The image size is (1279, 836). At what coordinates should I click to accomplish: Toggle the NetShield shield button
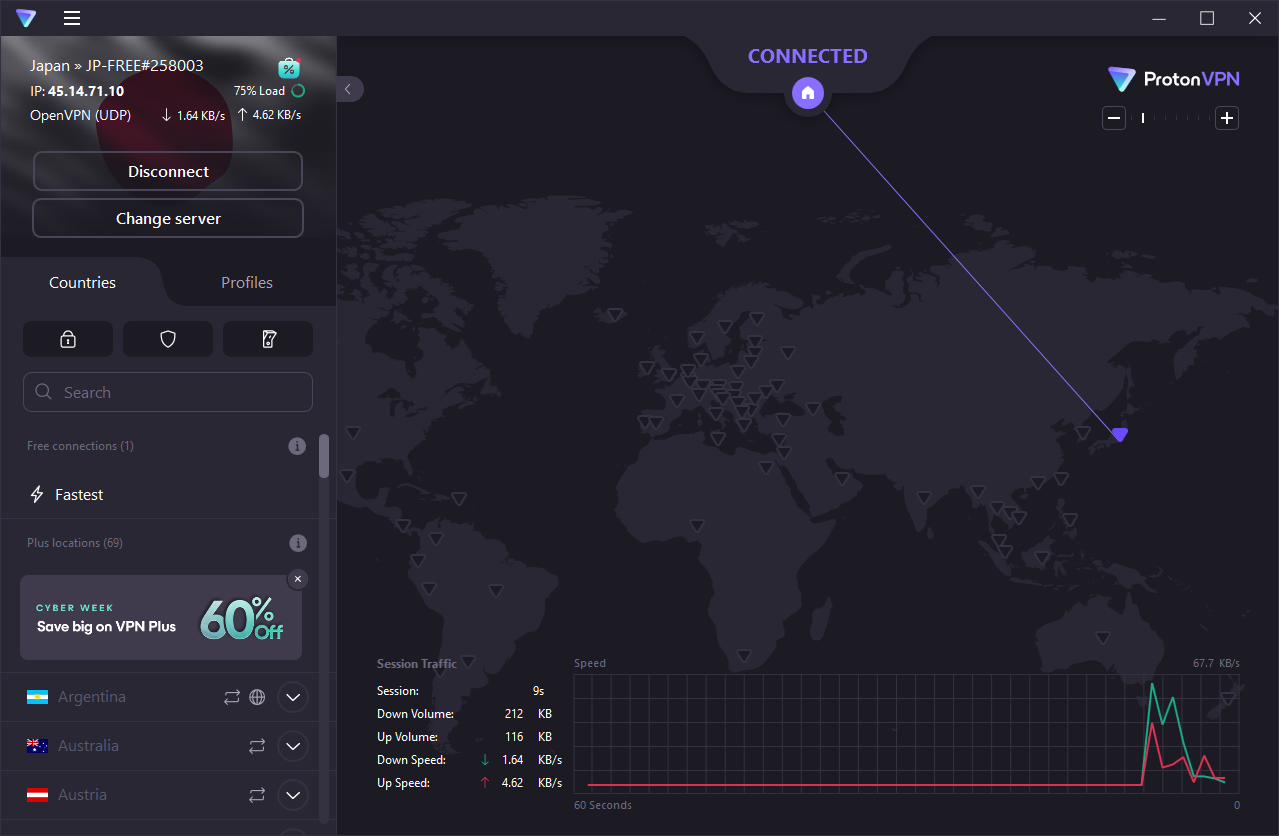168,339
